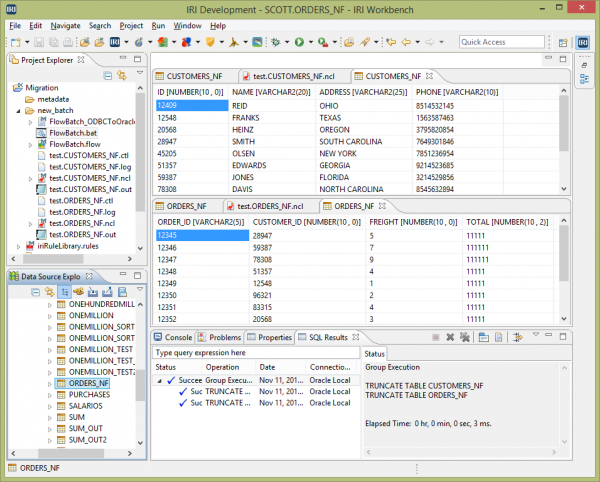Click the IRI logo toolbar button

pyautogui.click(x=115, y=42)
